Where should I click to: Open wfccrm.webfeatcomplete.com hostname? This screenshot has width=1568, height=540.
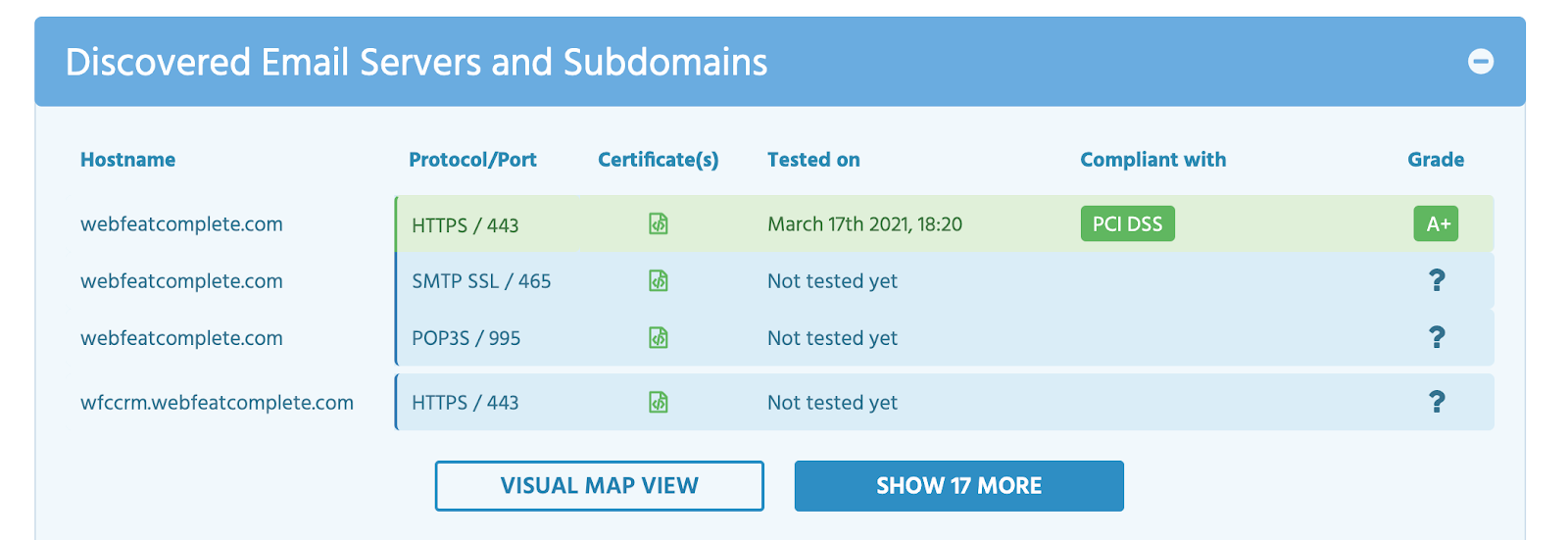point(217,403)
